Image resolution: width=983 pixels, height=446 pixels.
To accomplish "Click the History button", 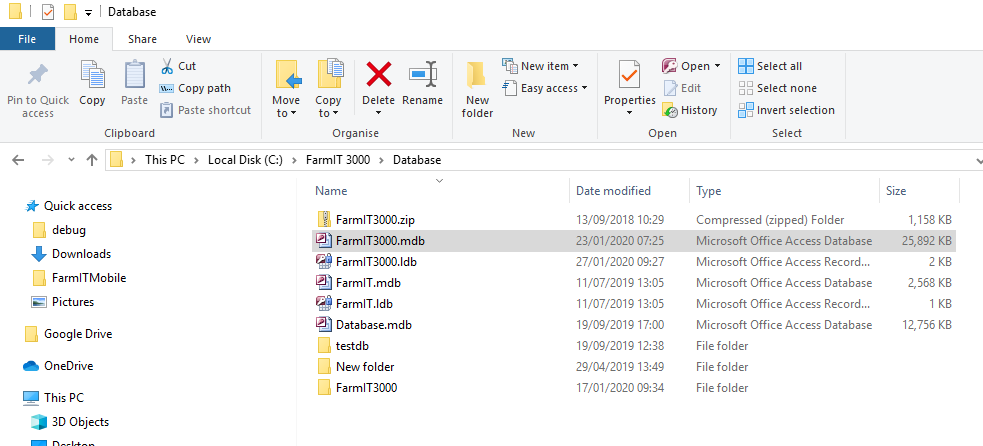I will 690,110.
